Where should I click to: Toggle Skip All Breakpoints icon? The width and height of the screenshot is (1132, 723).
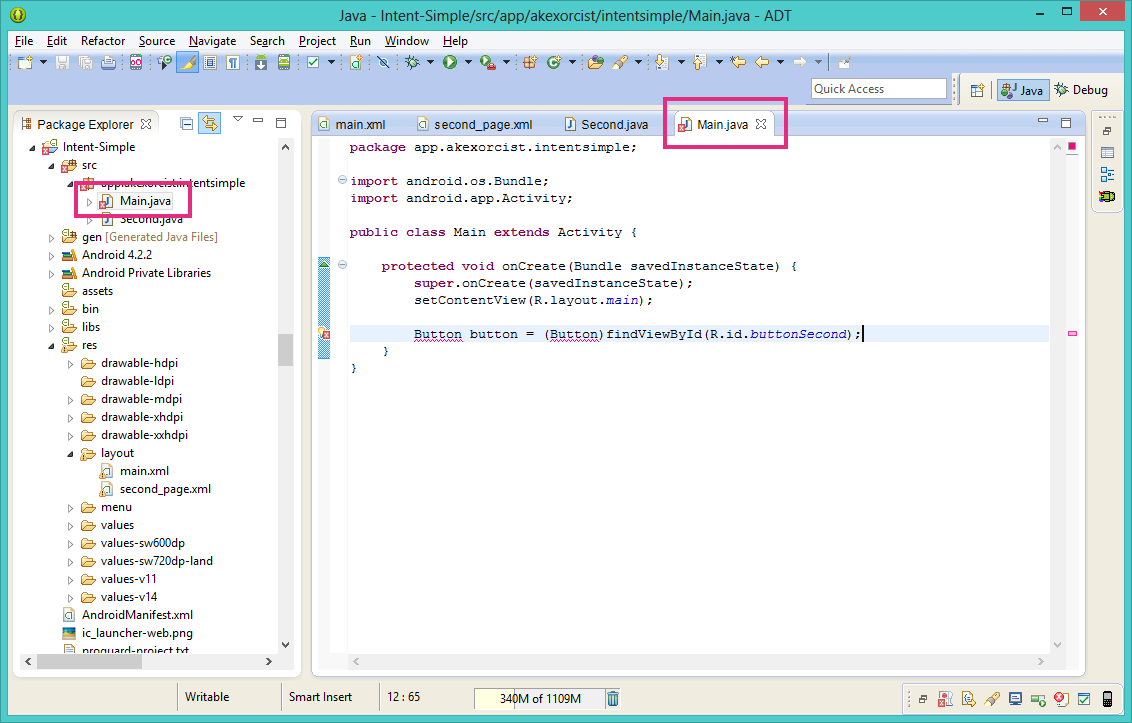coord(383,63)
